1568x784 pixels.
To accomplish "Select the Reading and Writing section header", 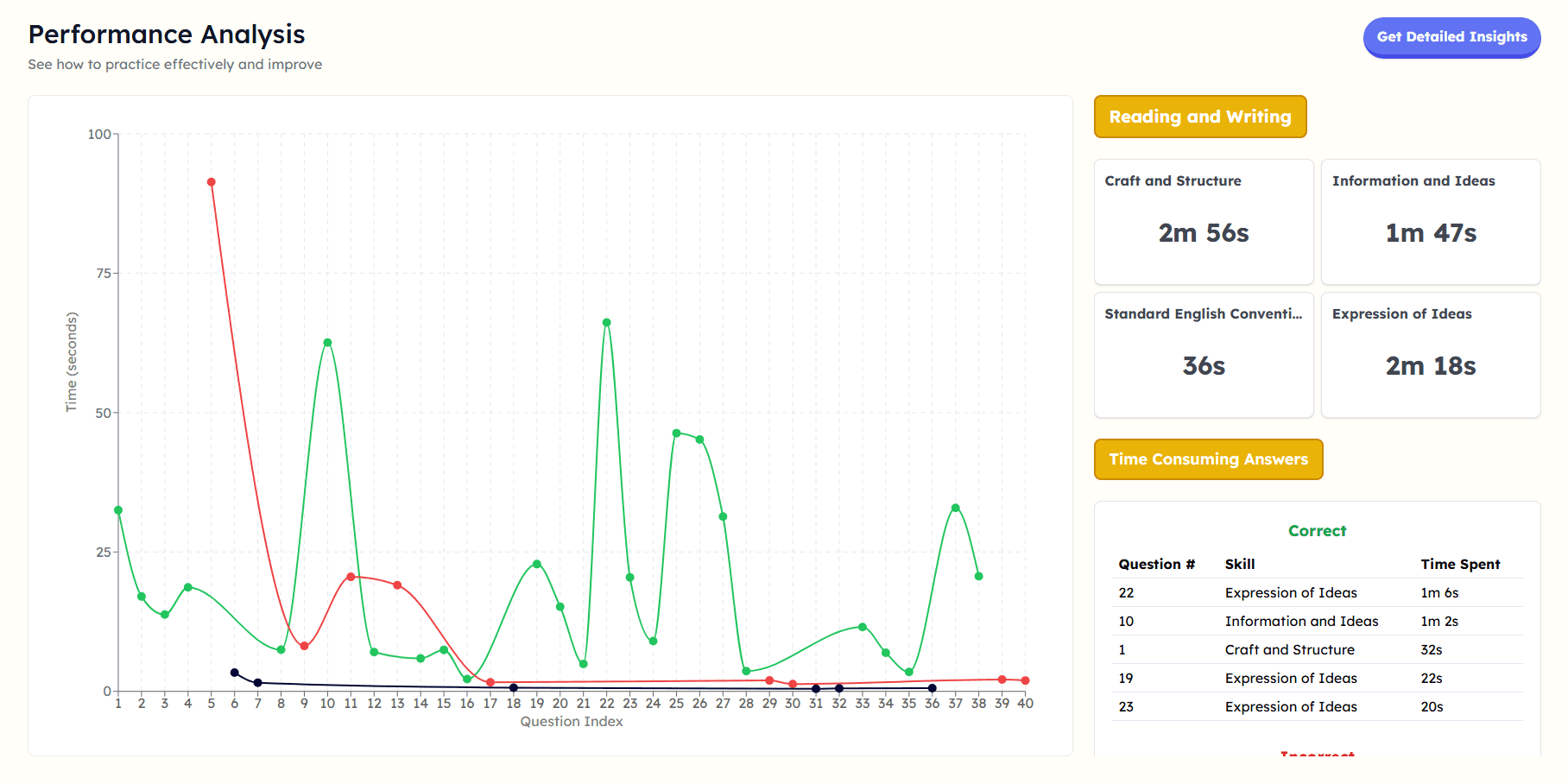I will pos(1200,117).
